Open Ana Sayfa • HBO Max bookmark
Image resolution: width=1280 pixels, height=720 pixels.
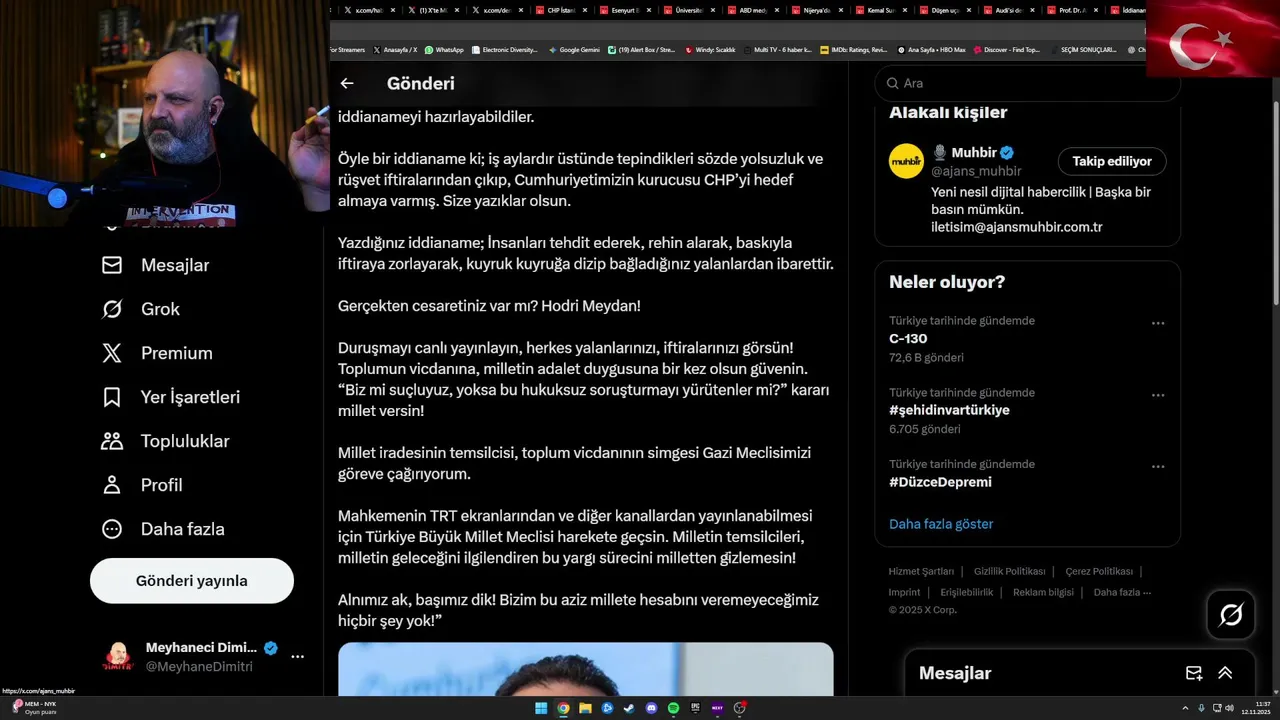point(932,49)
